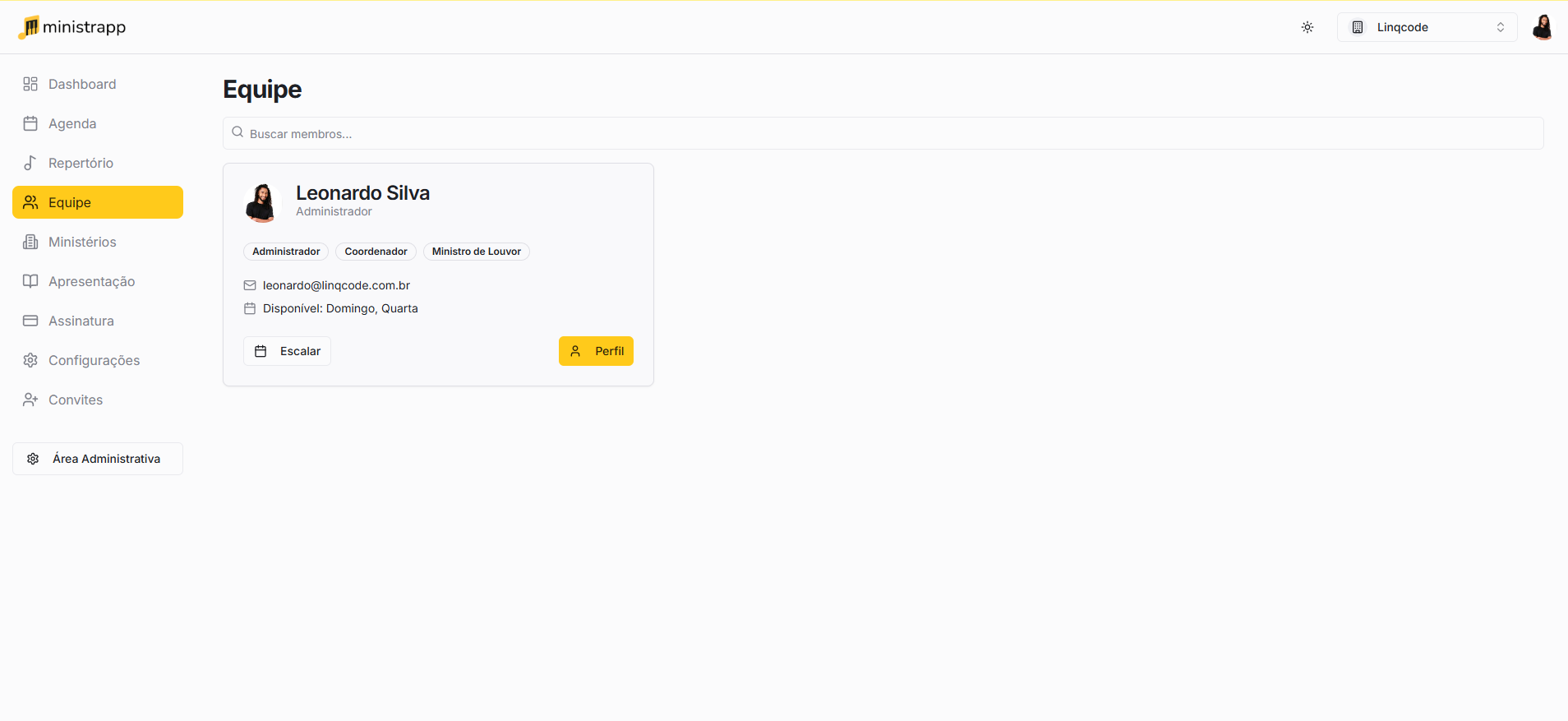The height and width of the screenshot is (721, 1568).
Task: Click the Repertório music note icon
Action: (30, 163)
